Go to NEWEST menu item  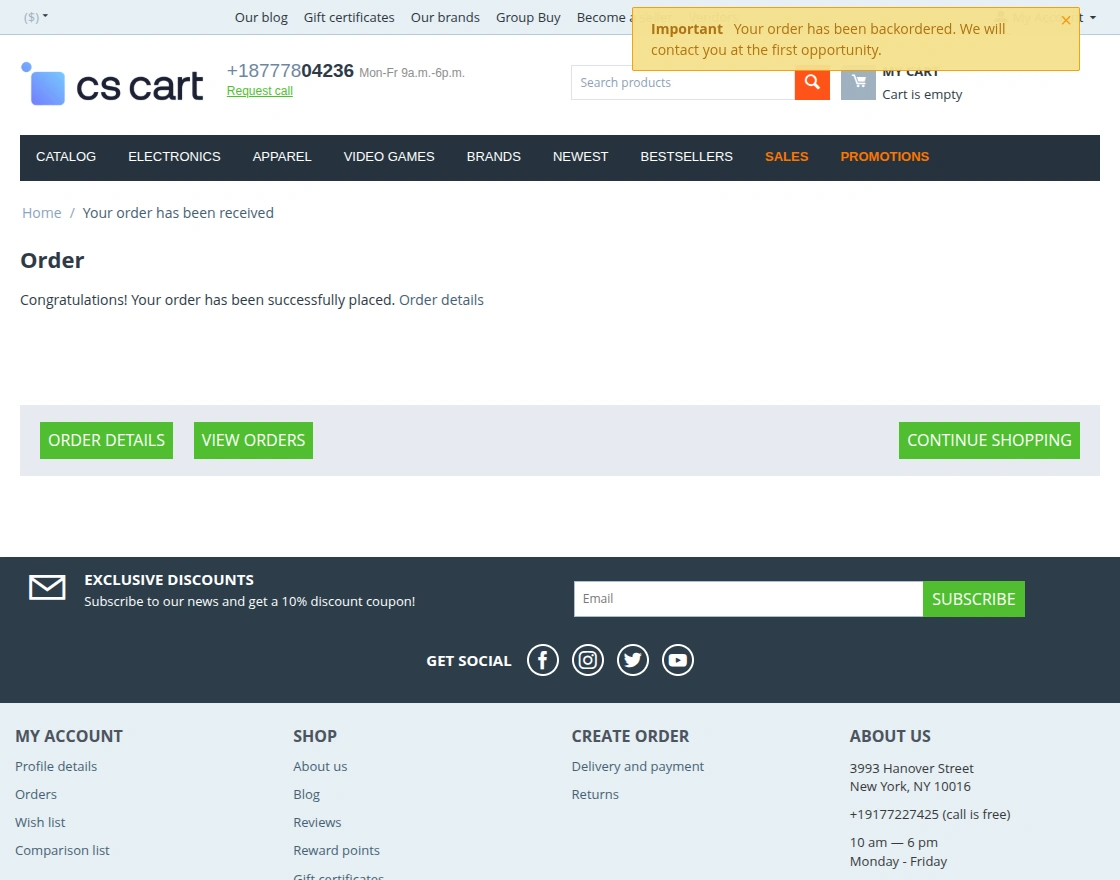(581, 156)
